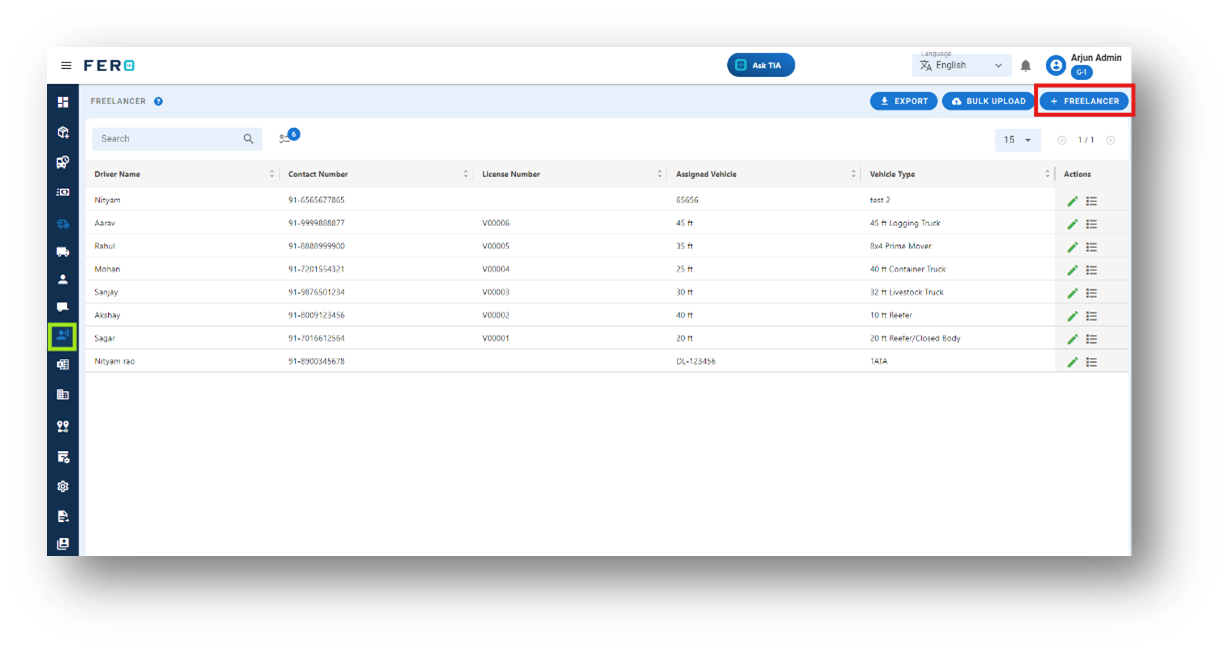Click the notification bell icon

tap(1025, 66)
